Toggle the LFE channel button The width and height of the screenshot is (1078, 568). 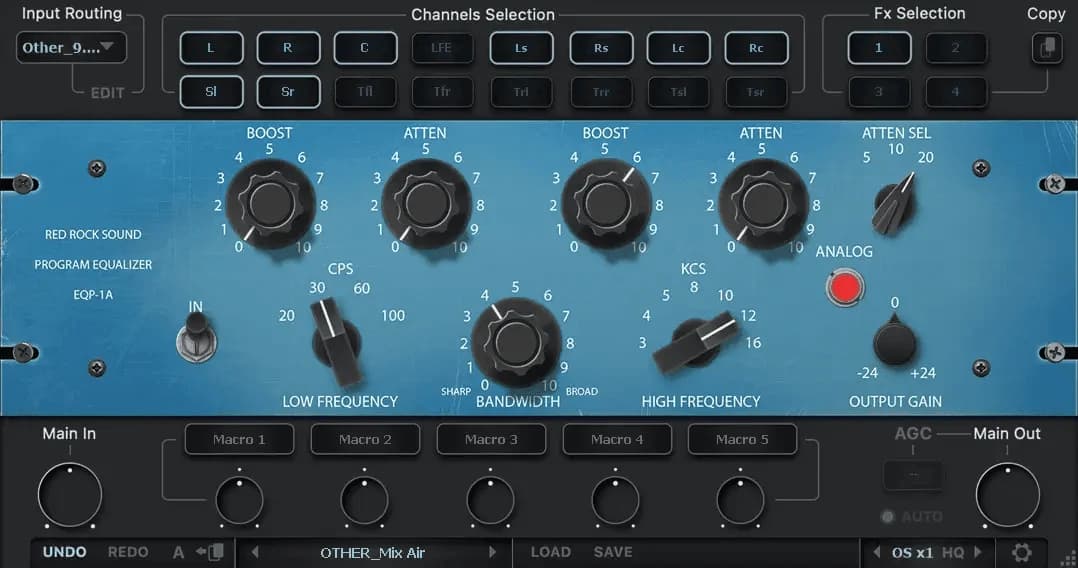tap(441, 48)
